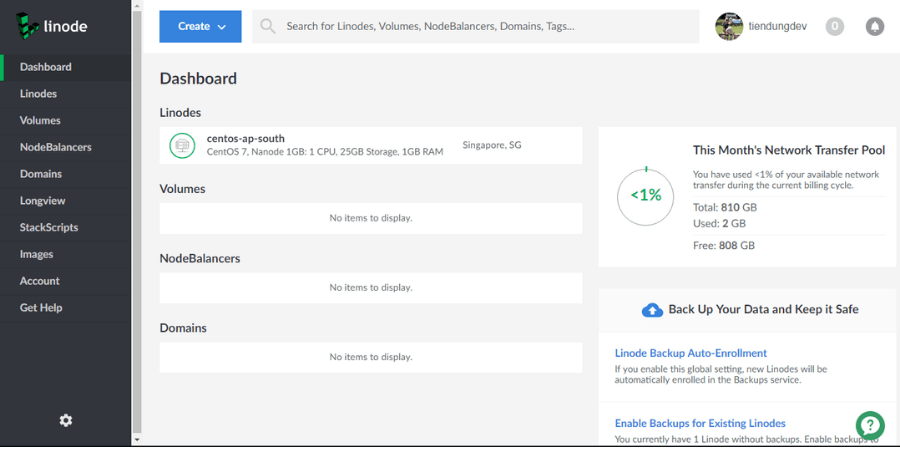Focus the Linodes, Volumes search field

click(475, 26)
